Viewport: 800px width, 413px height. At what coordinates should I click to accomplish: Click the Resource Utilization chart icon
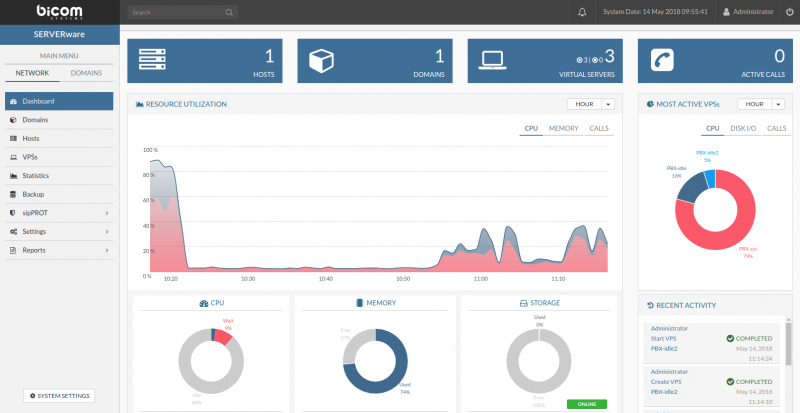coord(139,104)
